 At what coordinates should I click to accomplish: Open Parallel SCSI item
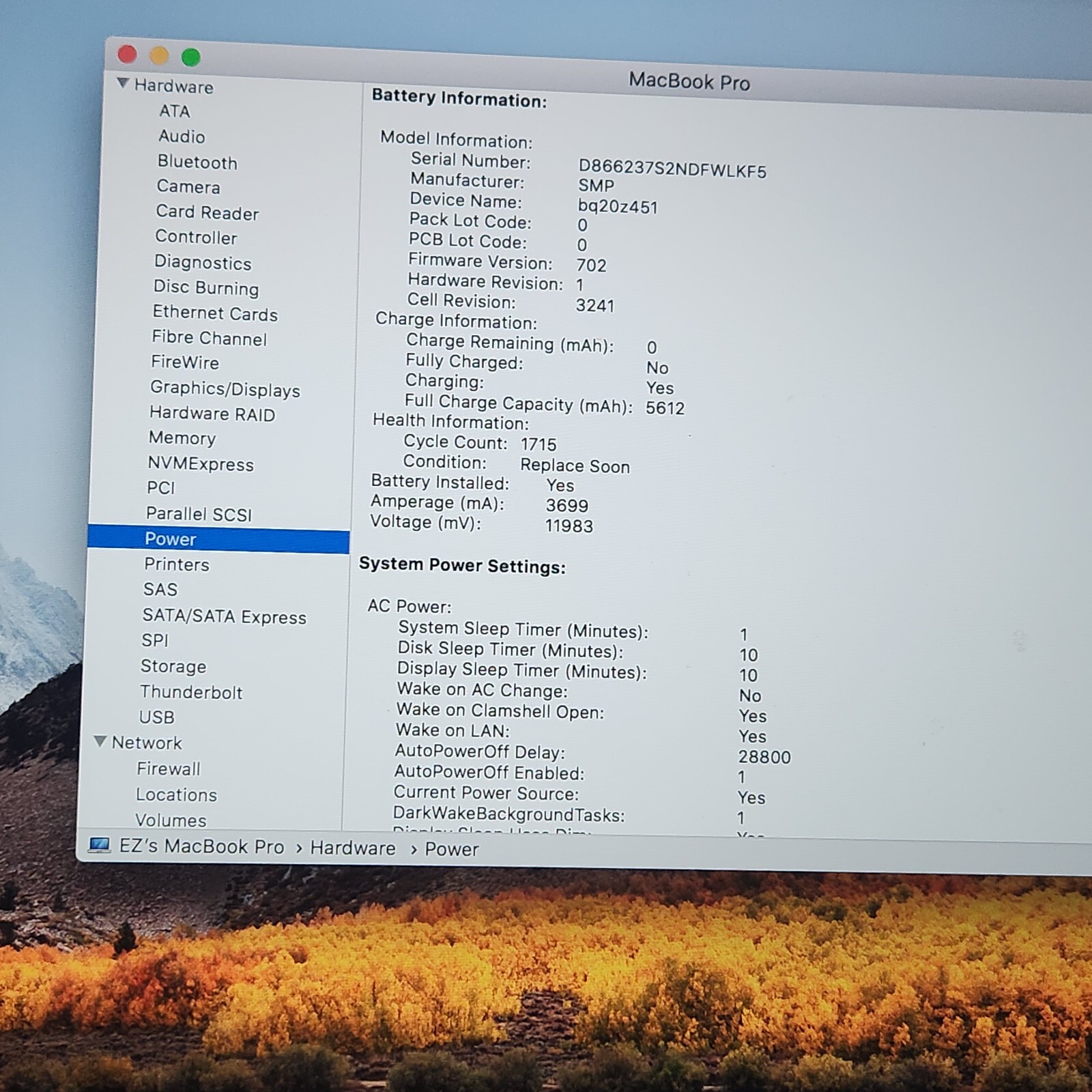click(199, 513)
